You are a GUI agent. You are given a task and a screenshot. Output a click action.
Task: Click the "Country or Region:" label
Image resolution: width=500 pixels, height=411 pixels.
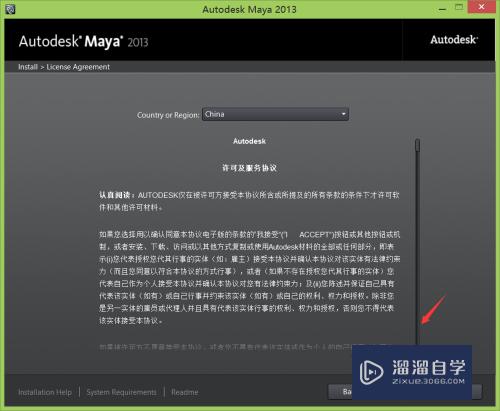[x=168, y=115]
